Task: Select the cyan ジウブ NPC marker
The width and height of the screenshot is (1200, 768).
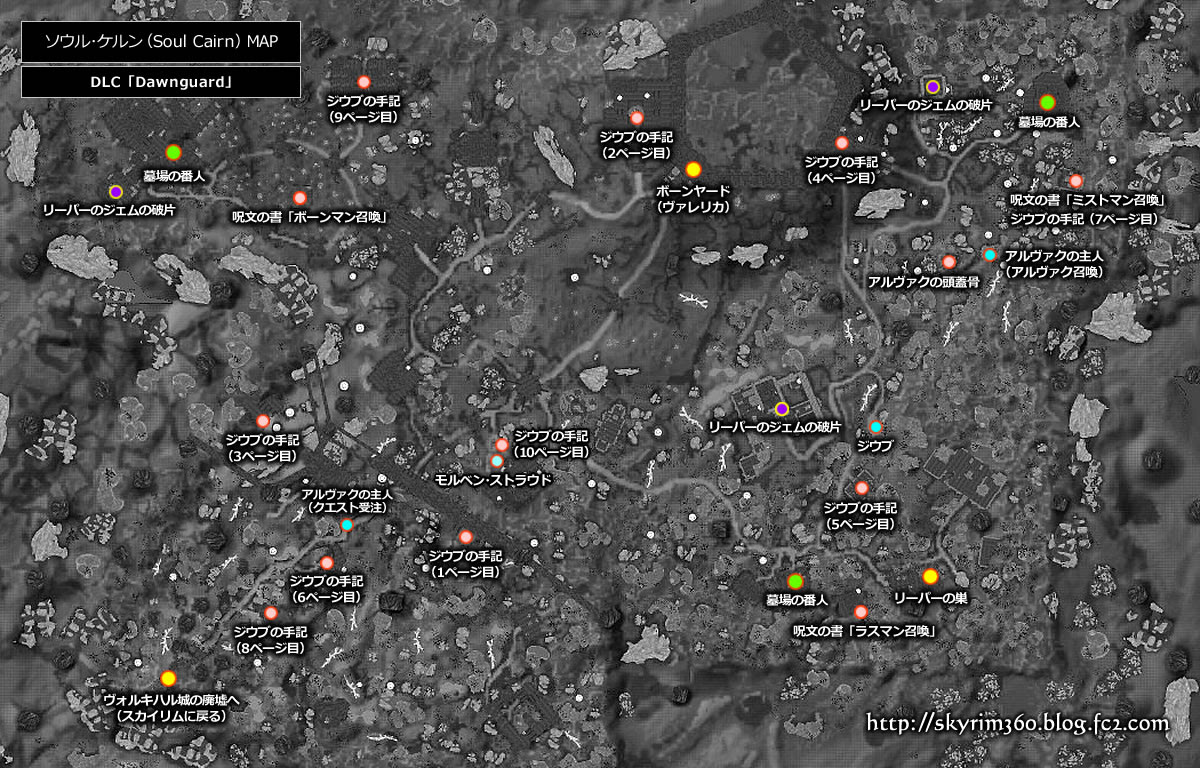Action: [876, 428]
